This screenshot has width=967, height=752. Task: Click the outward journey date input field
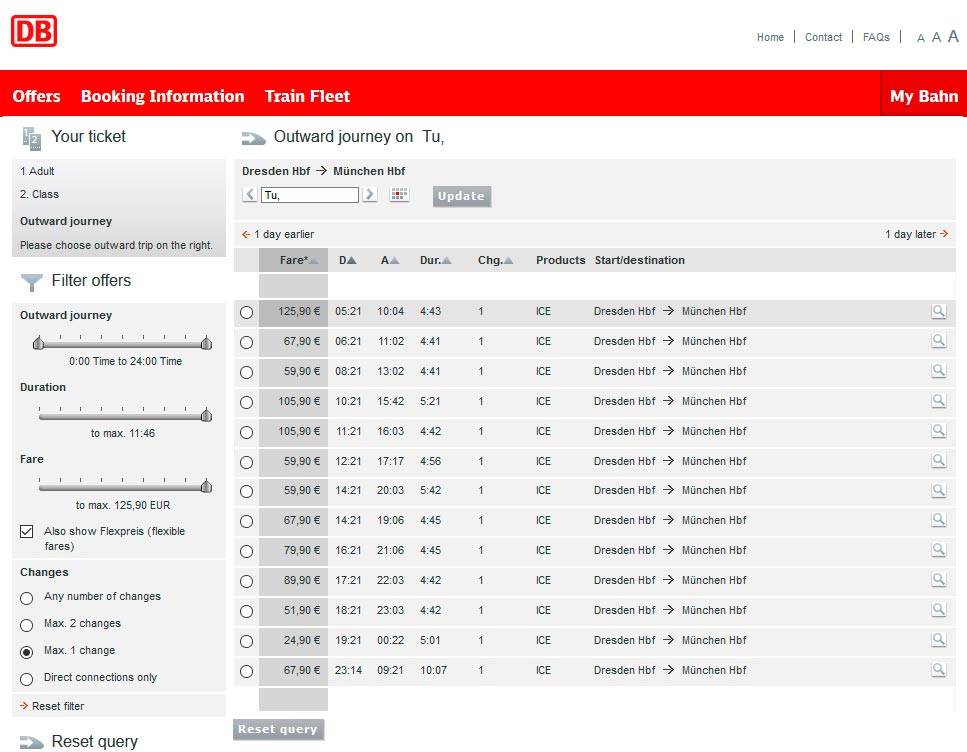(309, 196)
